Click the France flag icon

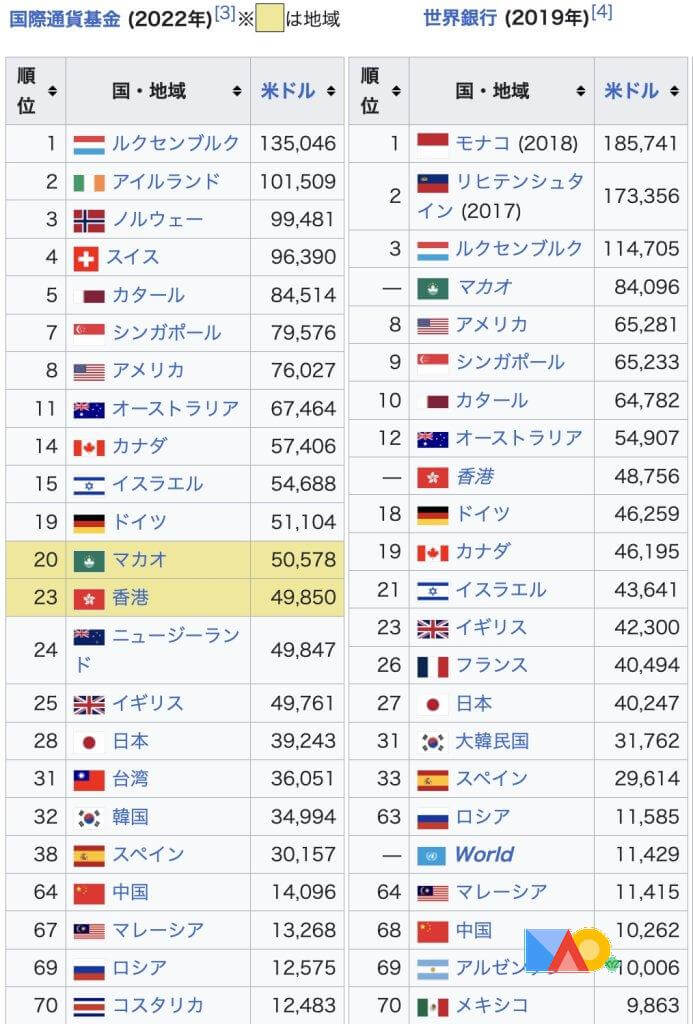pyautogui.click(x=432, y=666)
